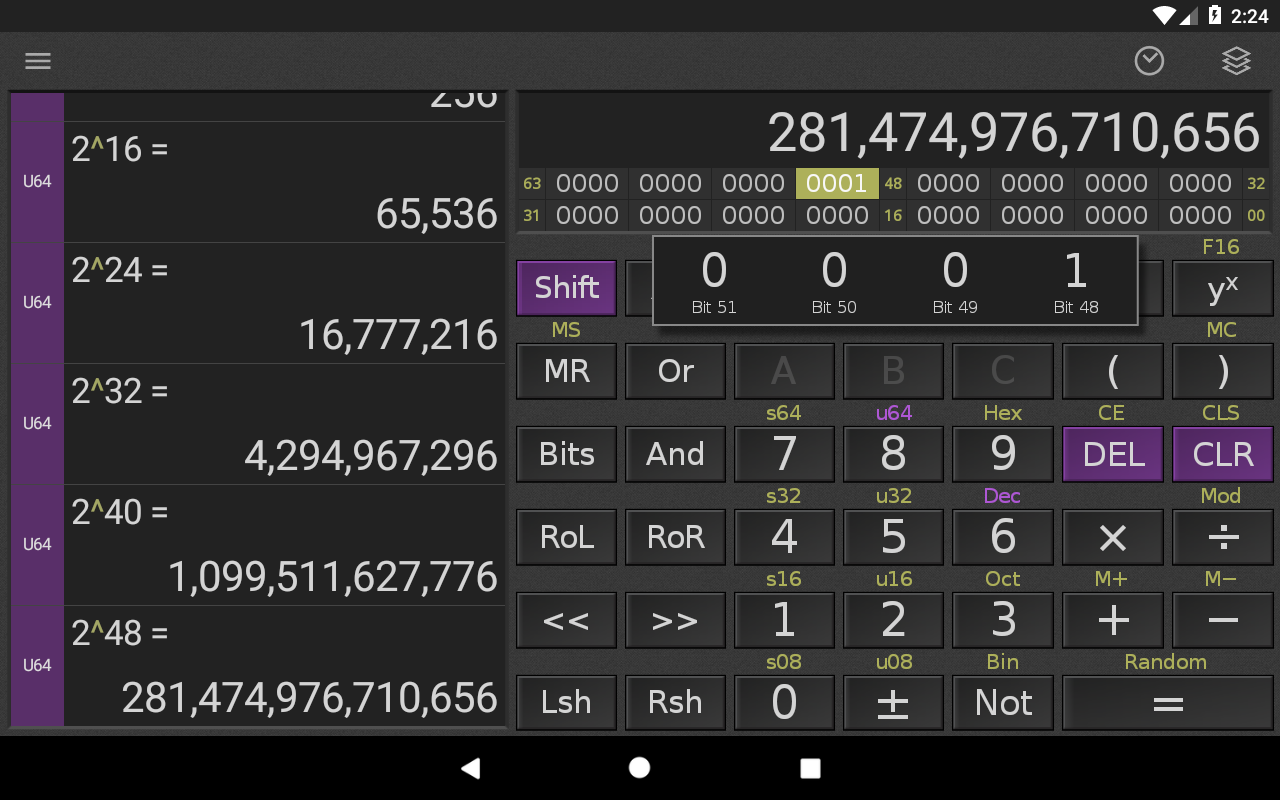
Task: Click the layers stack icon top right
Action: click(x=1236, y=61)
